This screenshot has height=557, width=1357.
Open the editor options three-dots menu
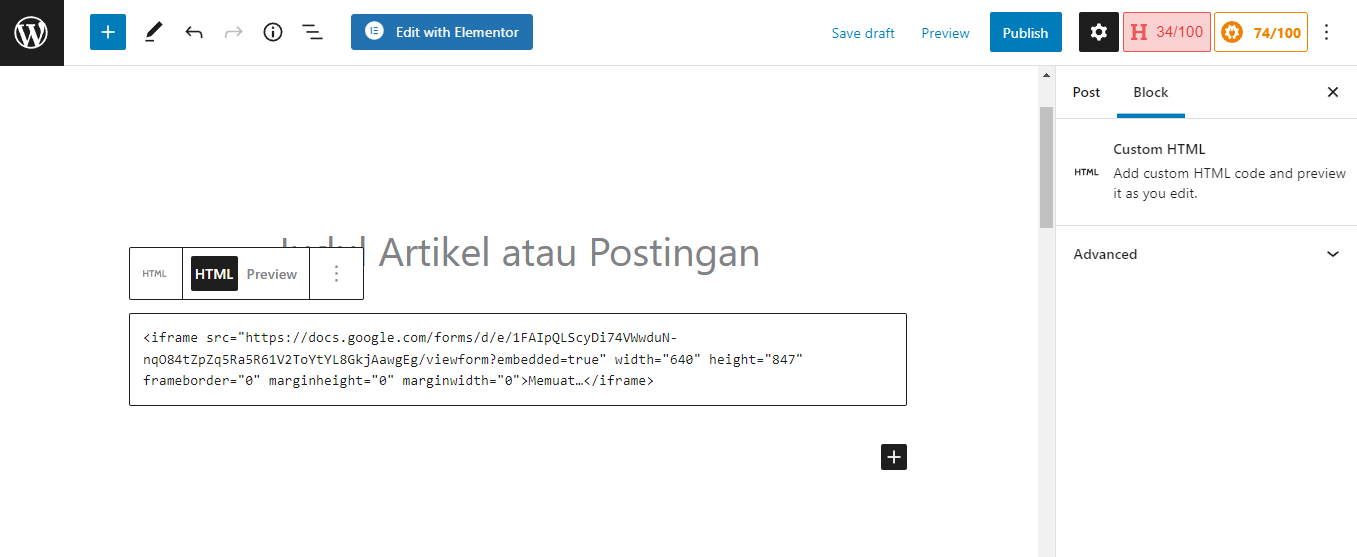1327,32
